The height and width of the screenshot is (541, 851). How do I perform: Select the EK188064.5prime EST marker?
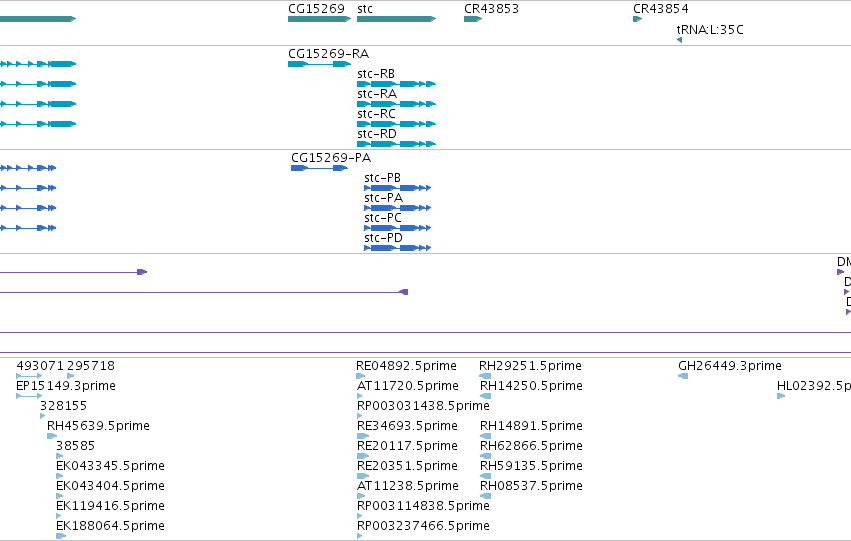(61, 537)
